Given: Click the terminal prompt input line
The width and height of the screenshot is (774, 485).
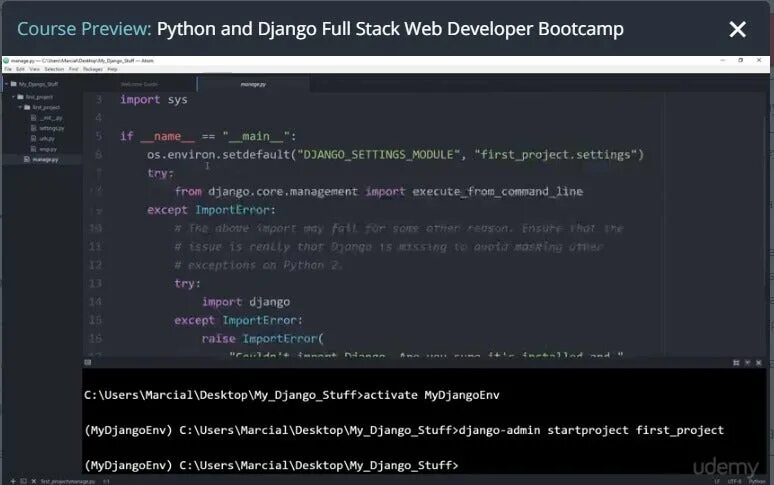Looking at the screenshot, I should coord(271,465).
